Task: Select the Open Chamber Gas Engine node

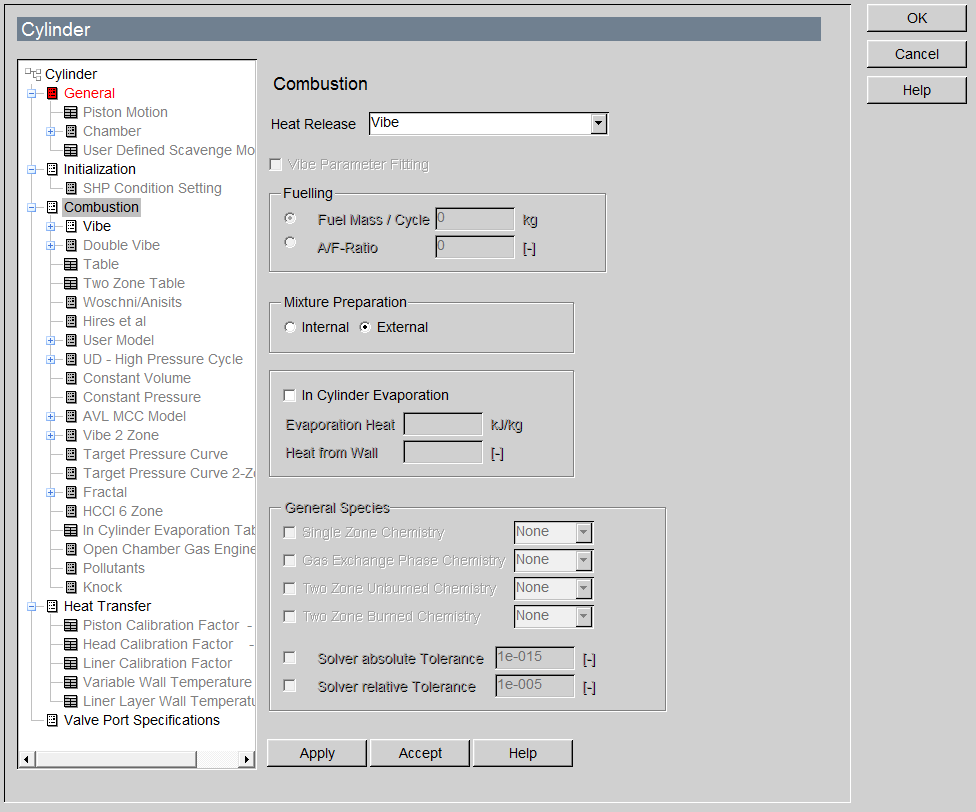Action: point(169,549)
